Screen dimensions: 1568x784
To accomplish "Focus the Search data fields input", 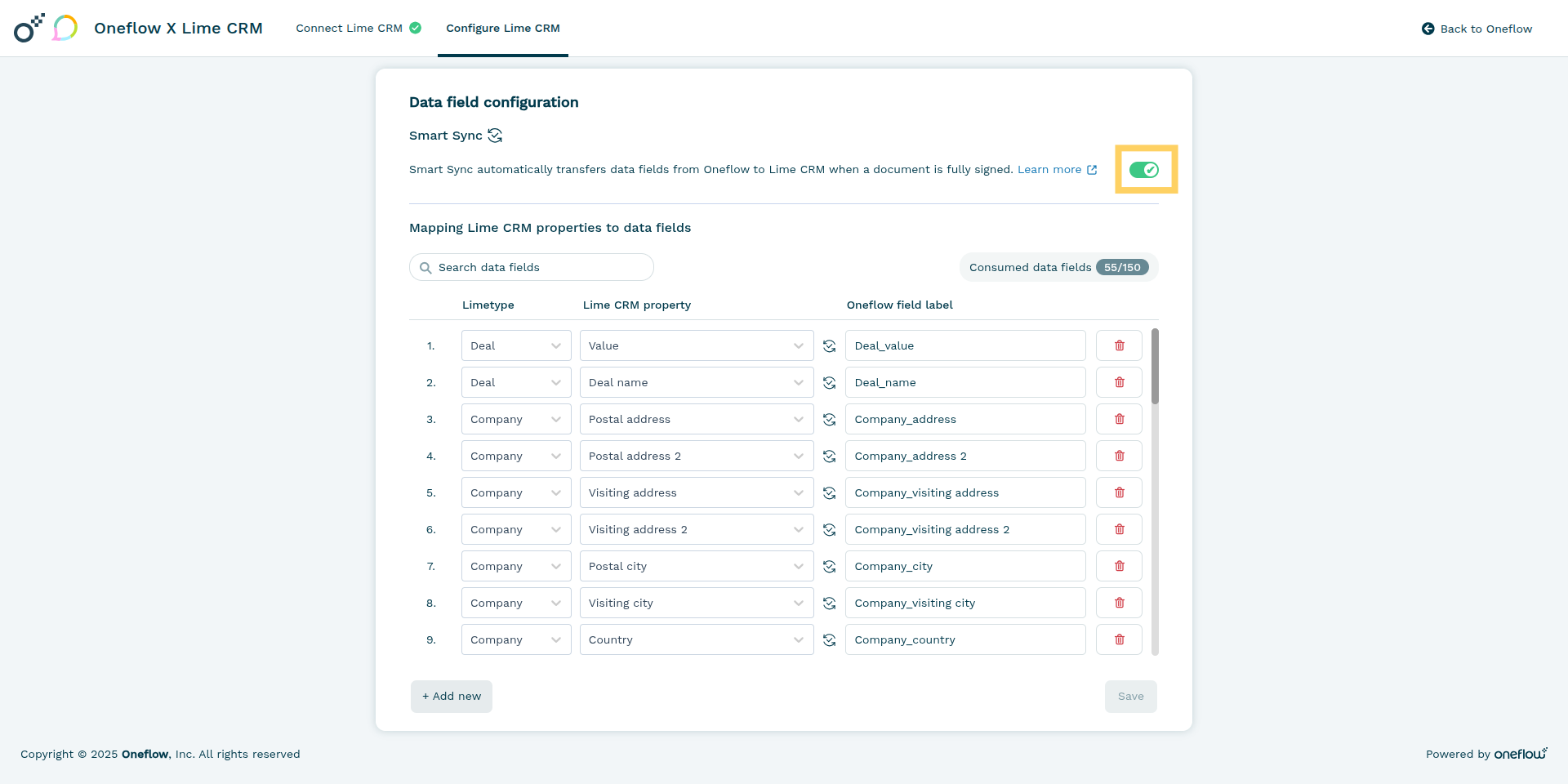I will [532, 268].
